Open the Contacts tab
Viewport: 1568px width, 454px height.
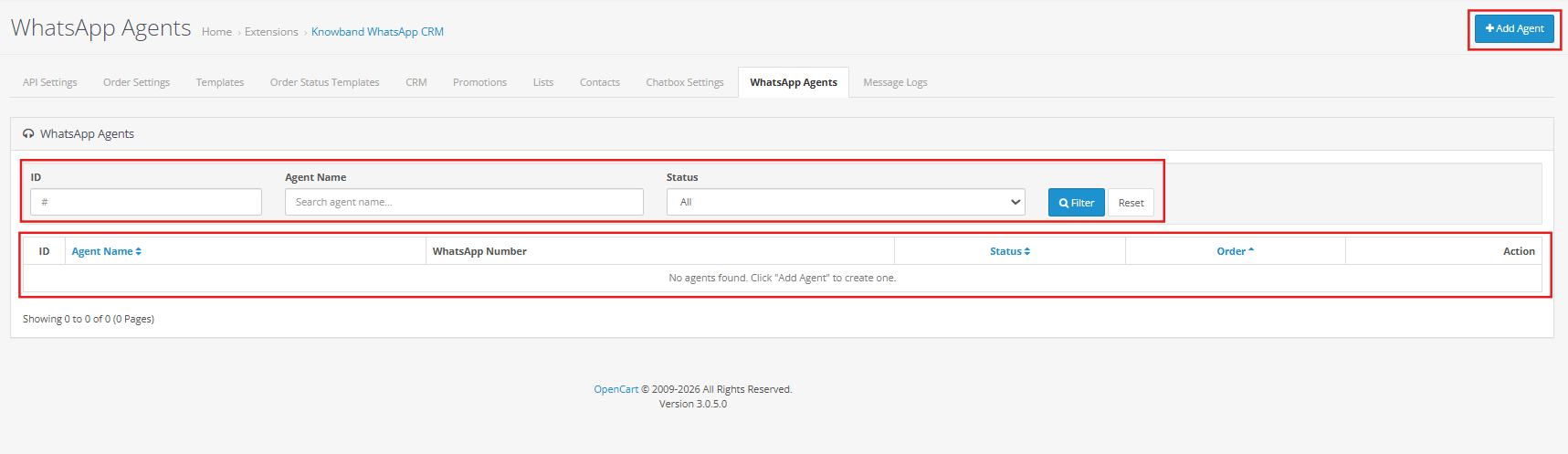point(600,82)
